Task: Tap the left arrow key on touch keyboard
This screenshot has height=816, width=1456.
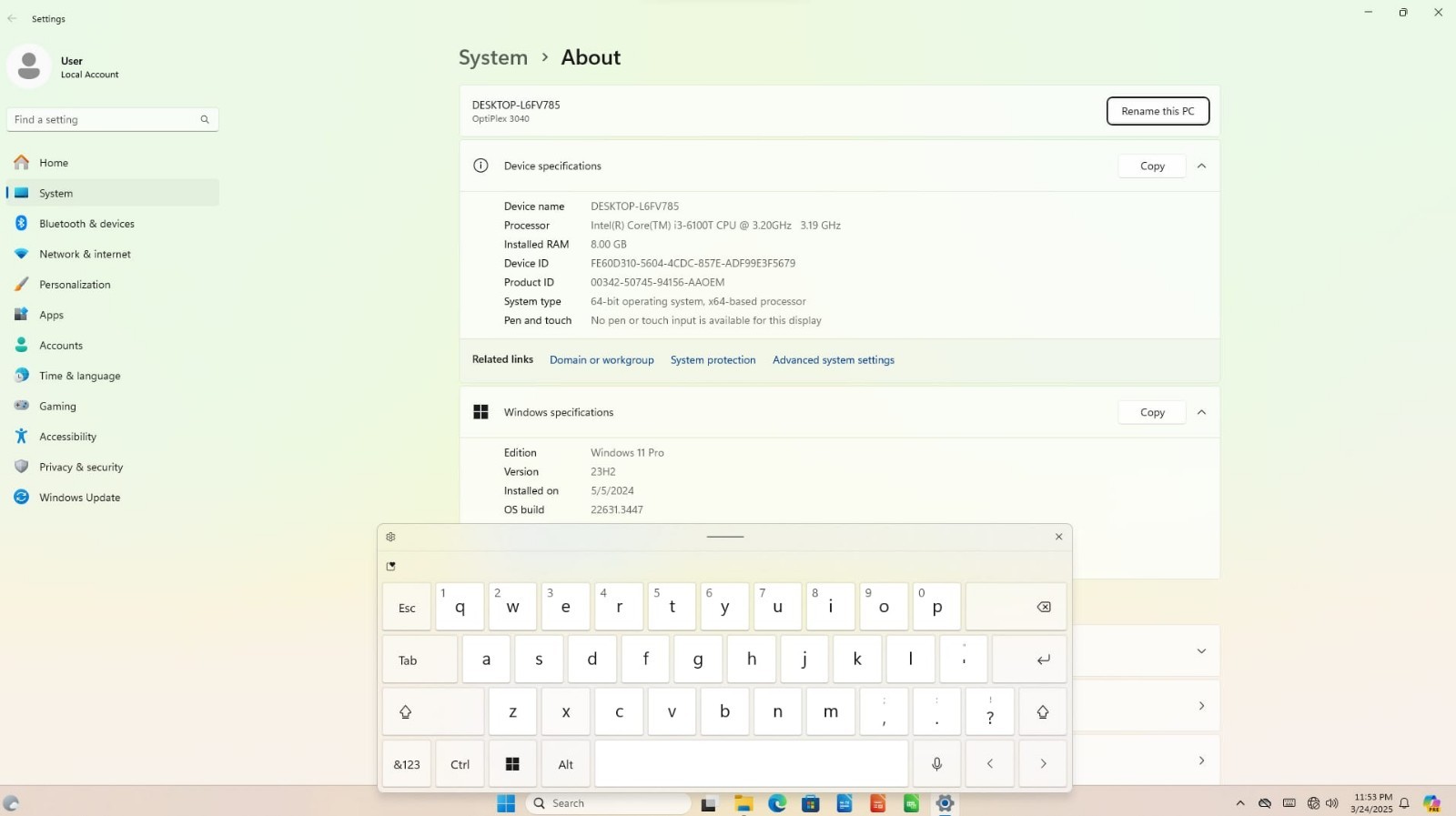Action: tap(990, 764)
